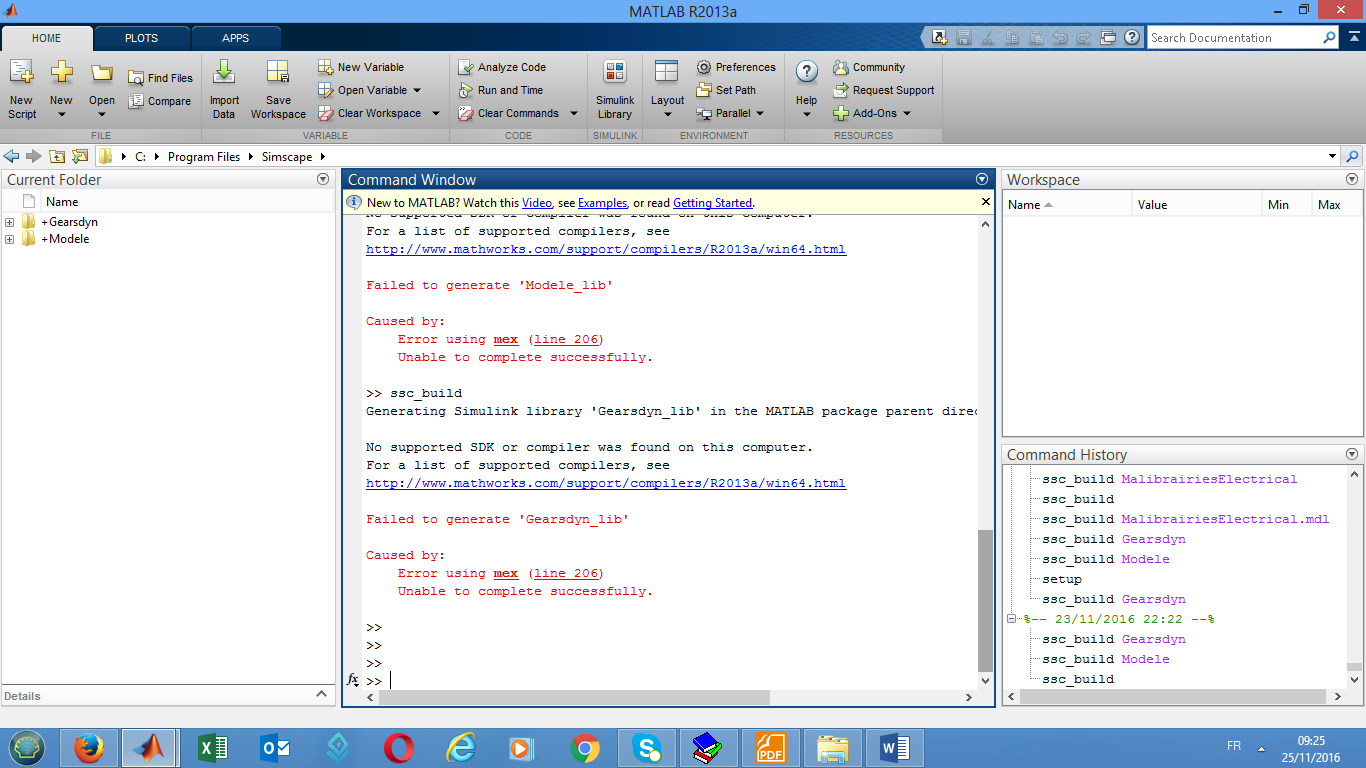
Task: Click Set Path
Action: click(726, 90)
